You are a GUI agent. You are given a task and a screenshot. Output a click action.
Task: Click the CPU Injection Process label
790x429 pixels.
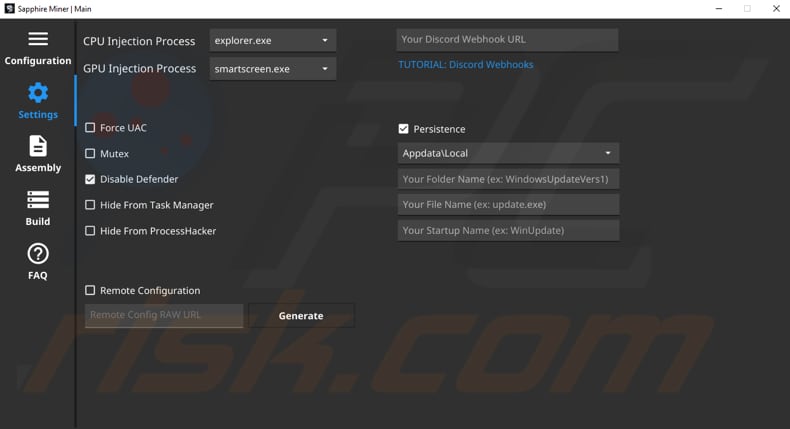pos(139,41)
